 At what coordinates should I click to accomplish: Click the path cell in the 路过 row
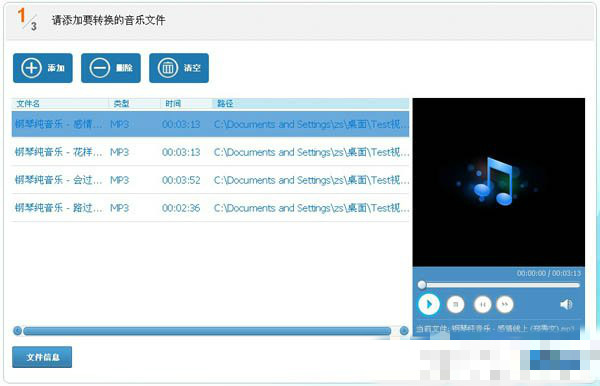[x=311, y=208]
